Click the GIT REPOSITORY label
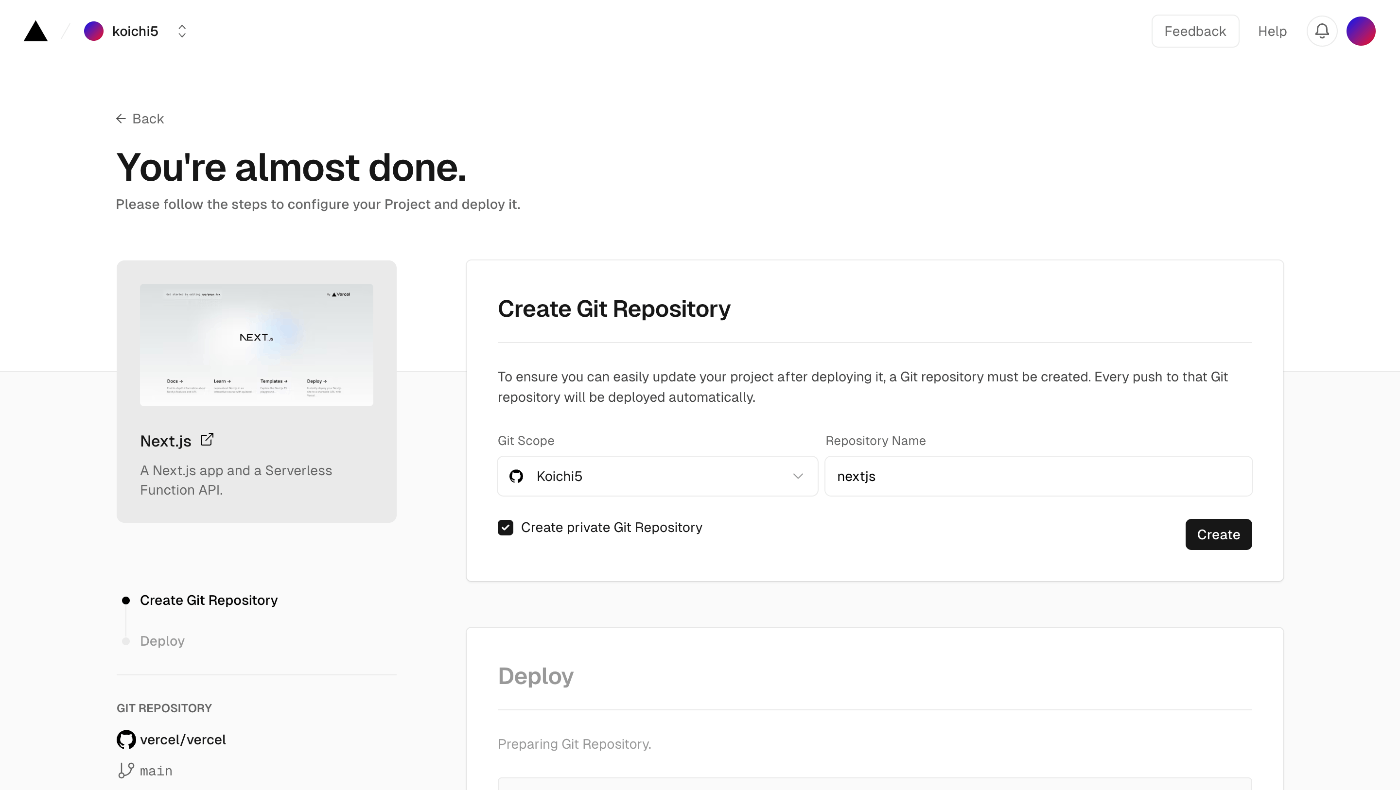This screenshot has width=1400, height=790. click(164, 708)
